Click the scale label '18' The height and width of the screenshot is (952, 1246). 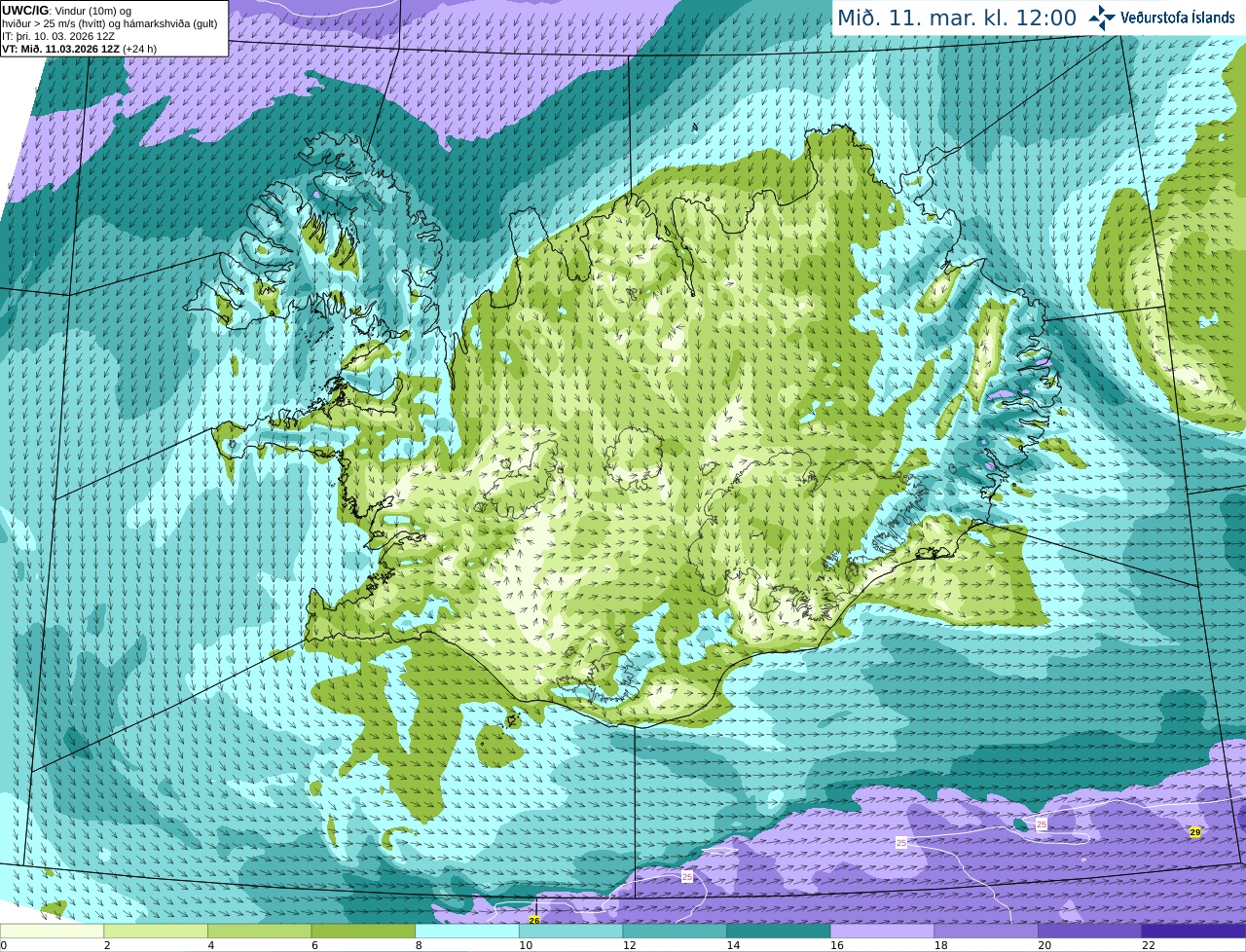click(940, 945)
